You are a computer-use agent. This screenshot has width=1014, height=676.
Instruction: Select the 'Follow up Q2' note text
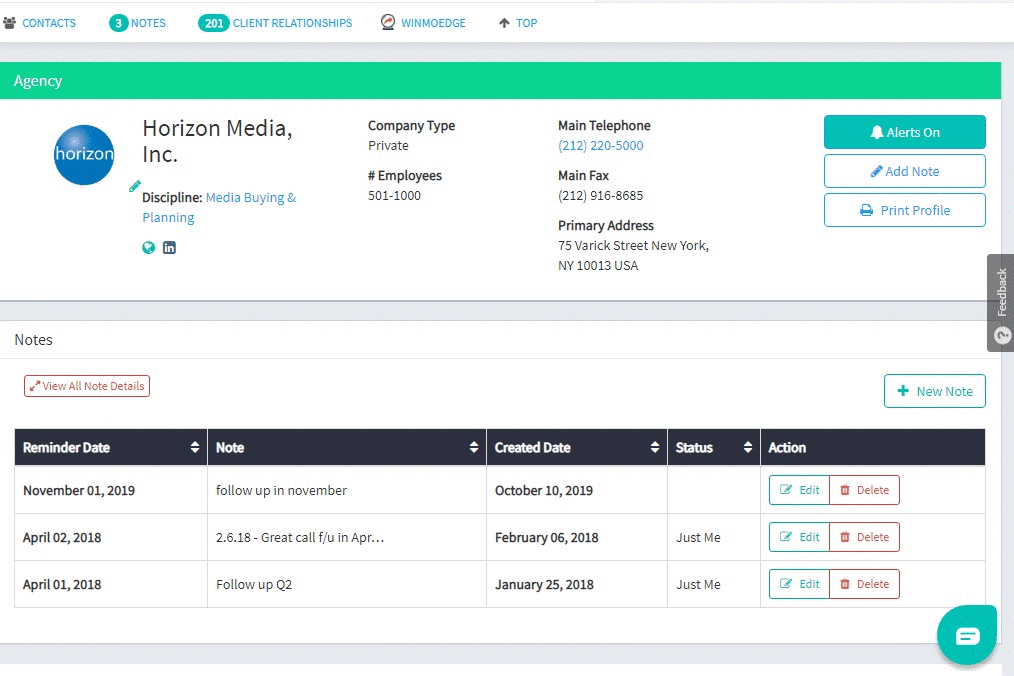point(254,585)
